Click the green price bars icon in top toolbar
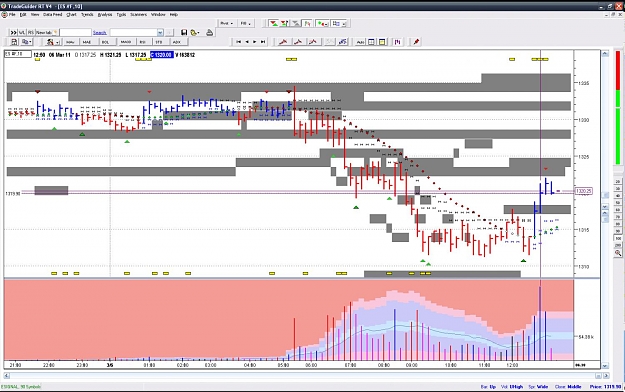This screenshot has height=392, width=625. (307, 24)
